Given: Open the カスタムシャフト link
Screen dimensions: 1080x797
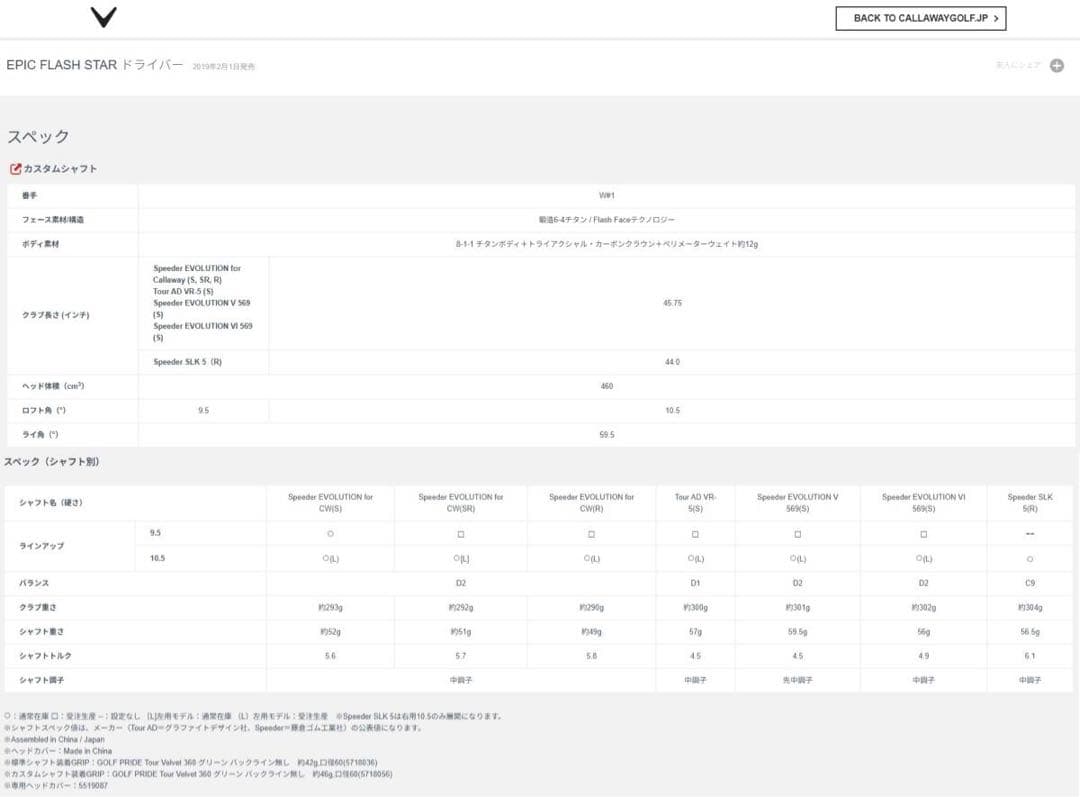Looking at the screenshot, I should tap(60, 169).
